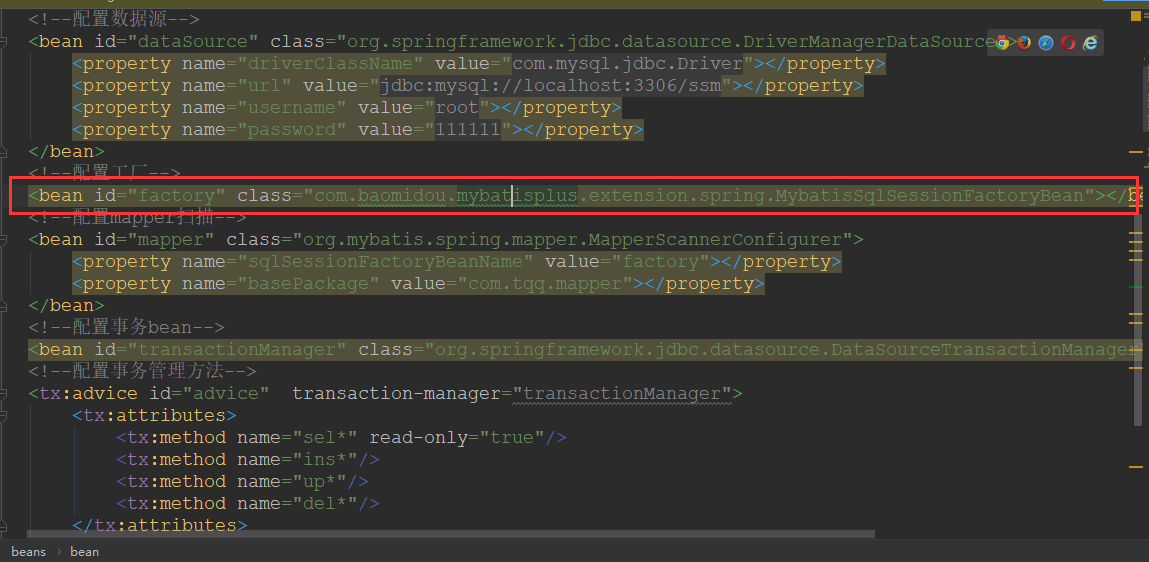
Task: Place cursor on dataSource bean id value
Action: tap(193, 42)
